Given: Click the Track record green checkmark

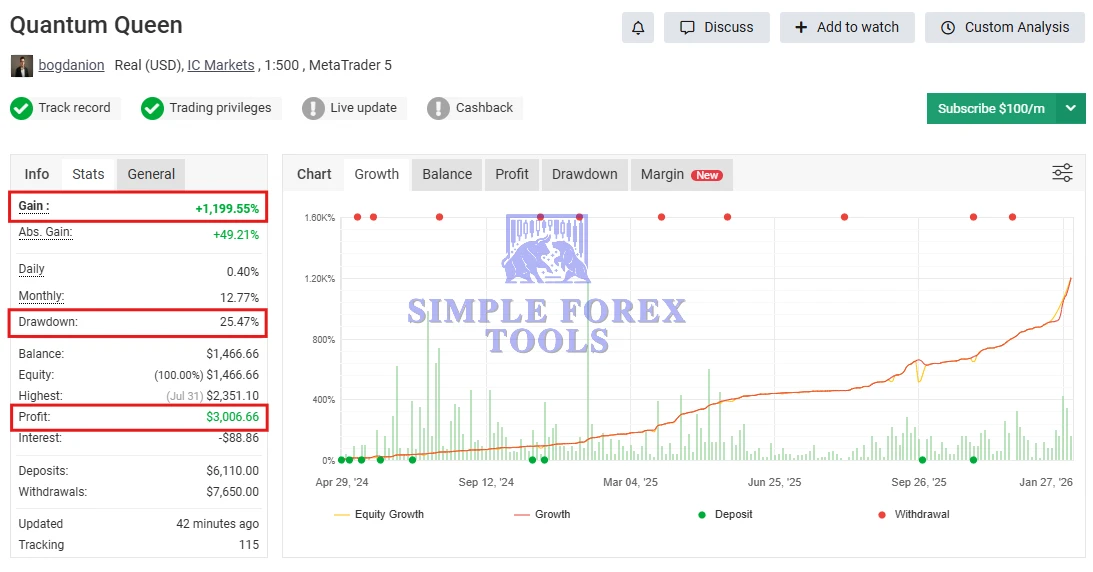Looking at the screenshot, I should (x=22, y=108).
